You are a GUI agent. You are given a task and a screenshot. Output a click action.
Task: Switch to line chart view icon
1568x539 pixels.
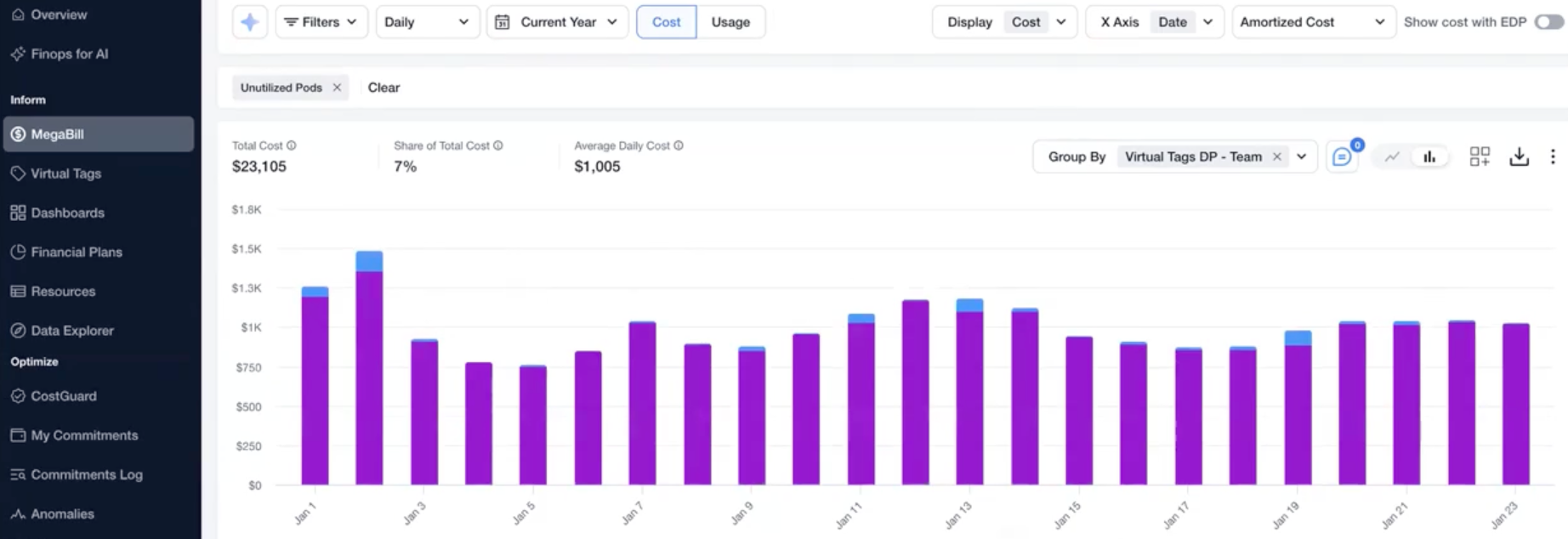[x=1392, y=156]
